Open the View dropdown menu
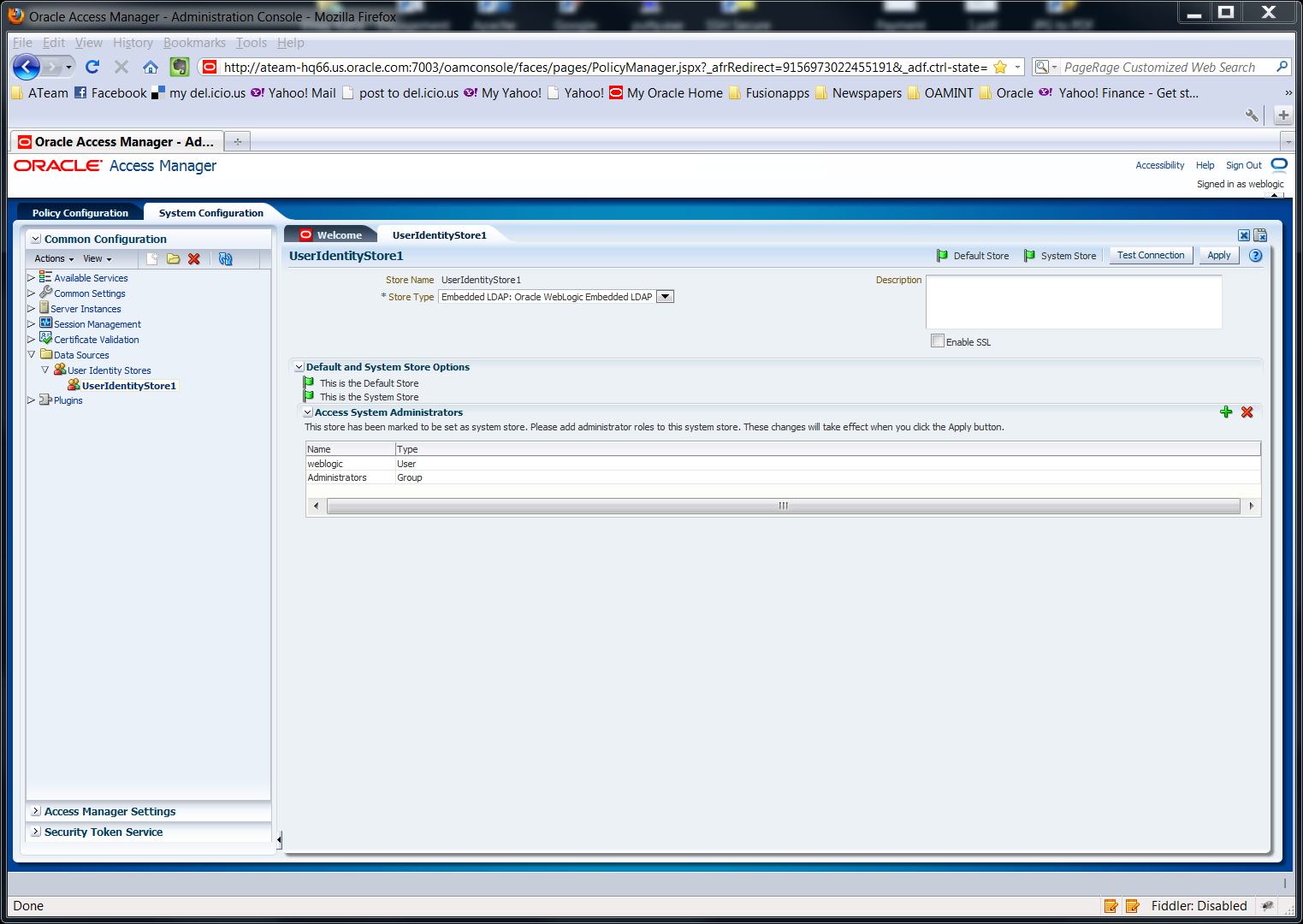The width and height of the screenshot is (1303, 924). click(x=98, y=258)
